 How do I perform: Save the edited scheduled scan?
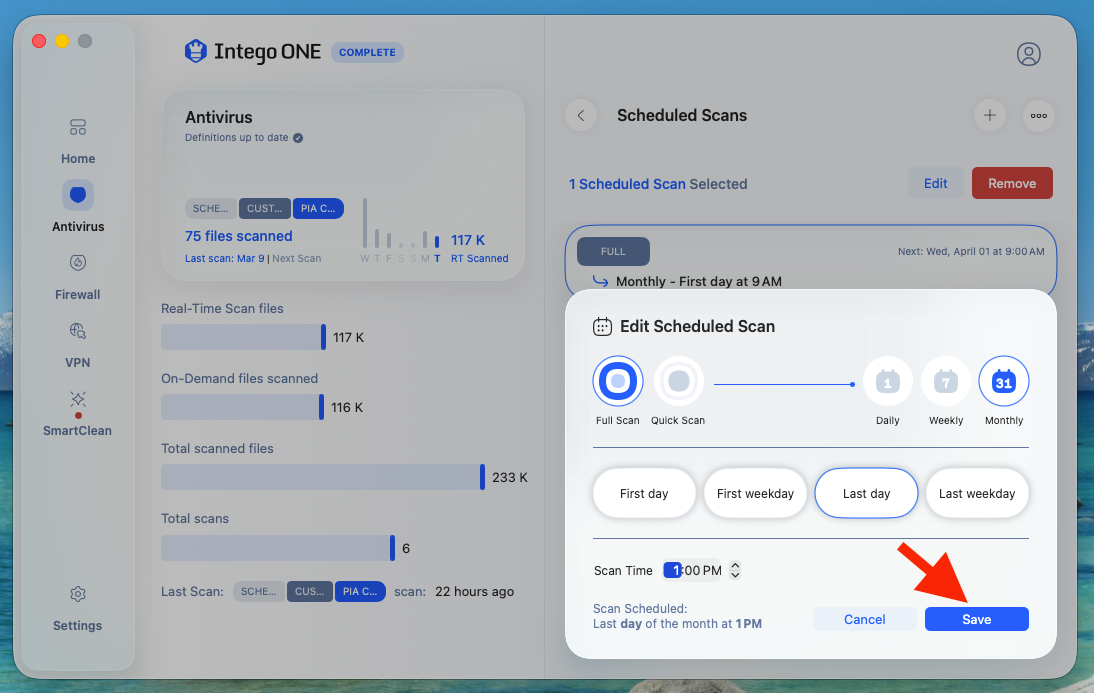click(x=977, y=619)
